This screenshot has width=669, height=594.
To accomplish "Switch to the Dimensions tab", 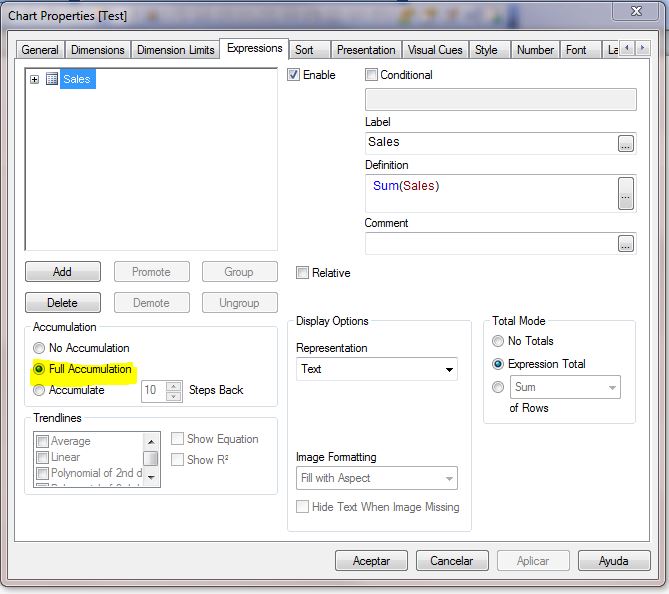I will [97, 50].
